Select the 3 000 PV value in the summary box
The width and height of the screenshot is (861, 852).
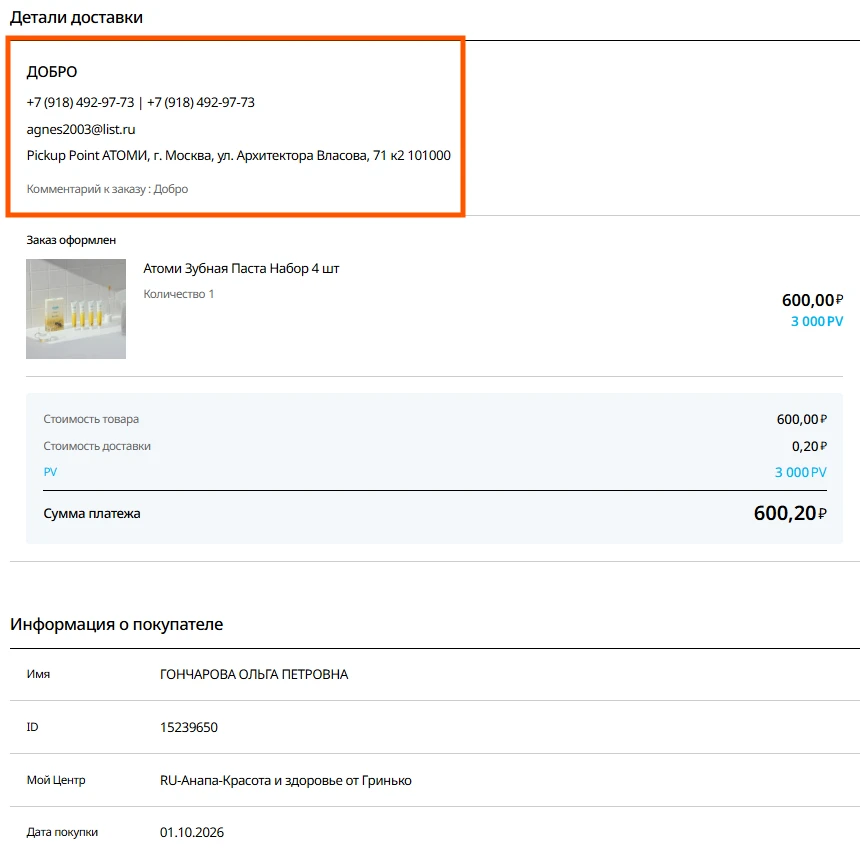click(x=801, y=472)
